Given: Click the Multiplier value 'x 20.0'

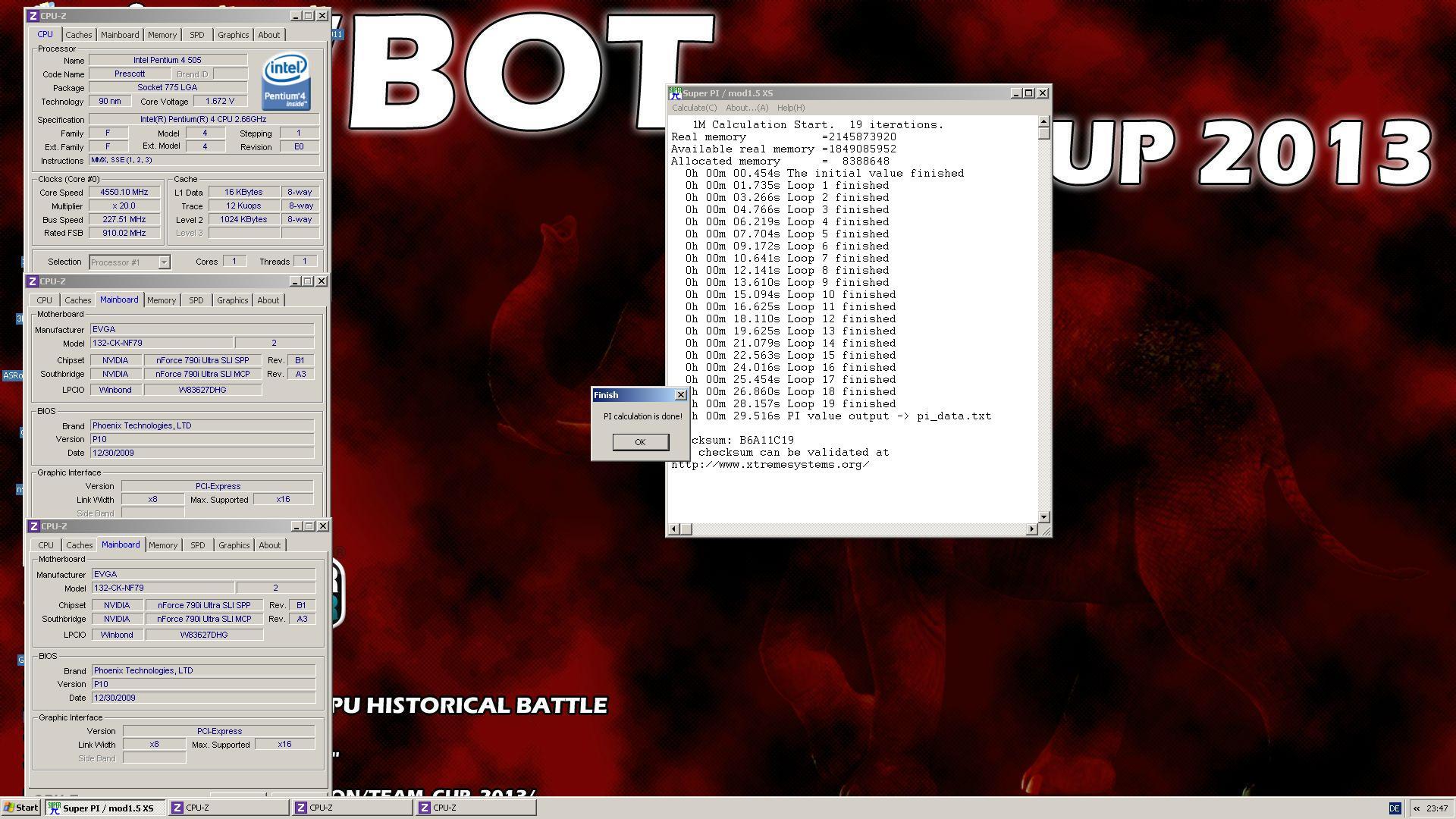Looking at the screenshot, I should coord(124,206).
